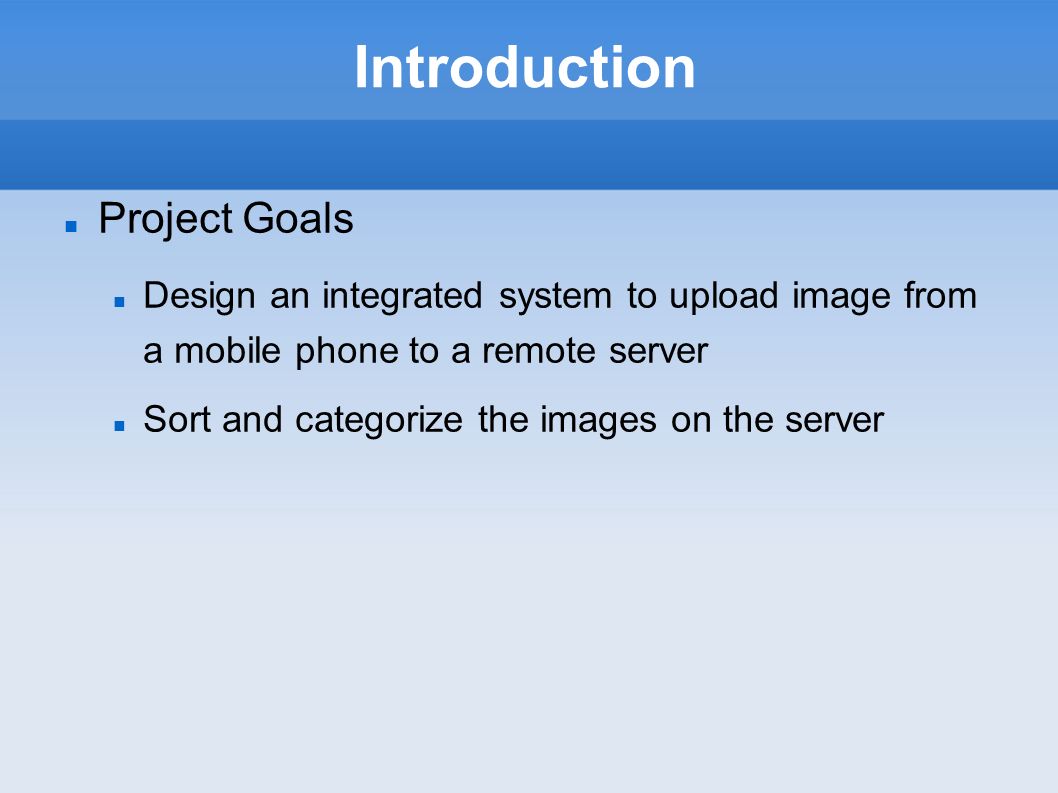Click the word remote

[x=538, y=352]
